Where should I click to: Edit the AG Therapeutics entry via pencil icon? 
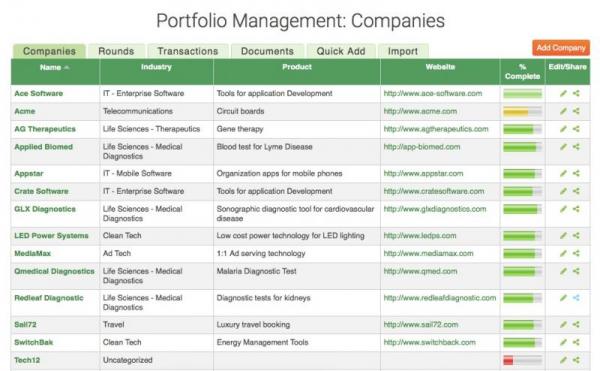coord(563,129)
